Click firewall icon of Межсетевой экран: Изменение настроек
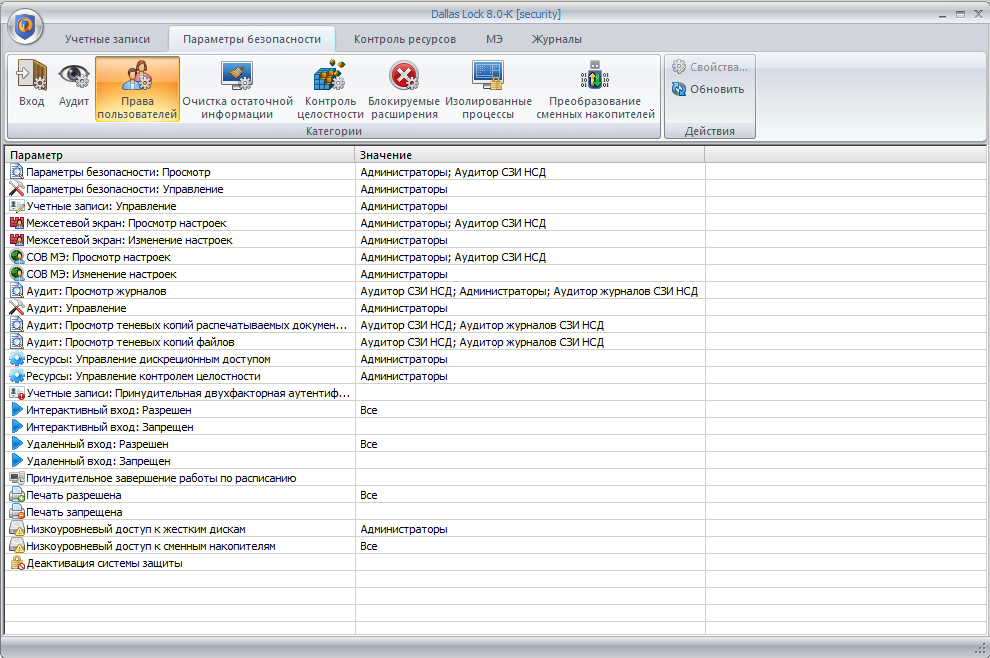Image resolution: width=990 pixels, height=658 pixels. coord(17,240)
